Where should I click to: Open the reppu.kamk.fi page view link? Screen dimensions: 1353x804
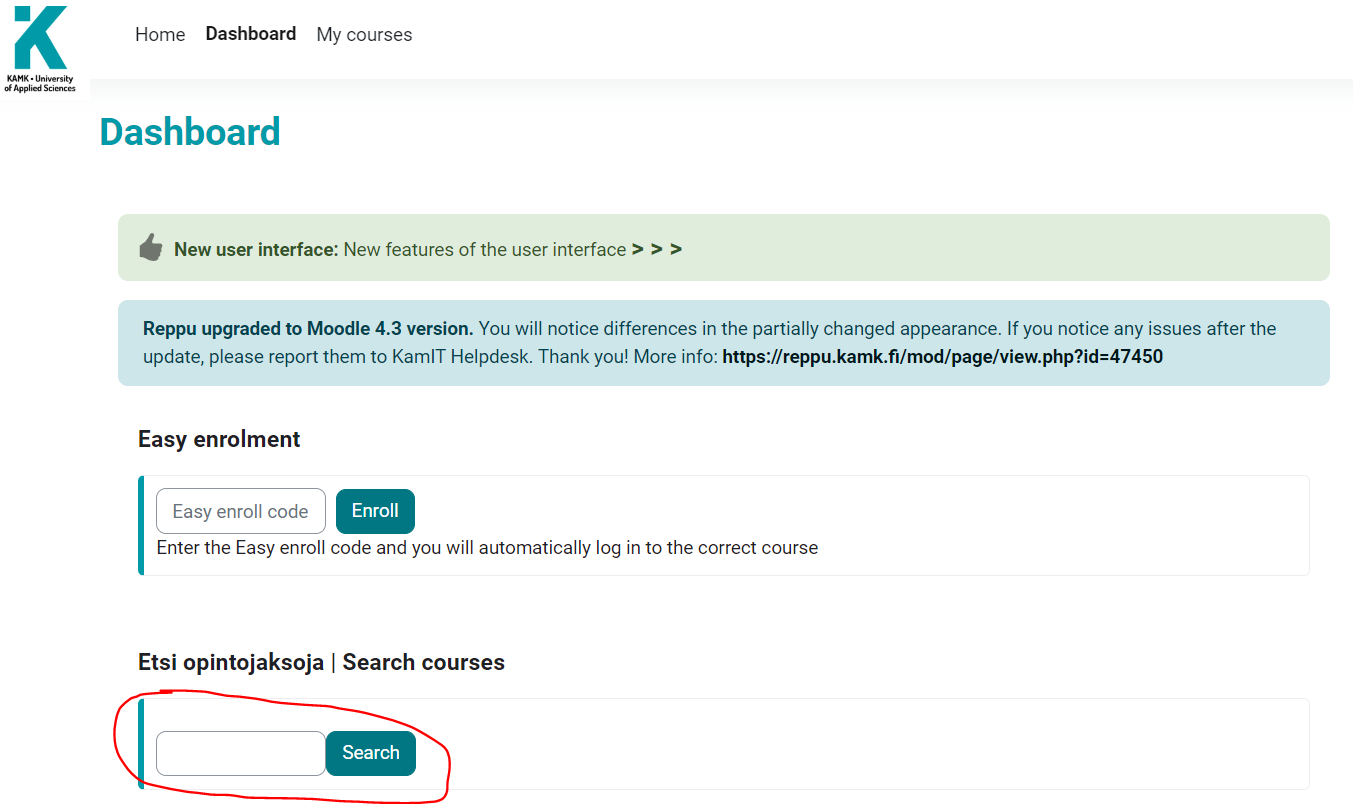tap(942, 356)
